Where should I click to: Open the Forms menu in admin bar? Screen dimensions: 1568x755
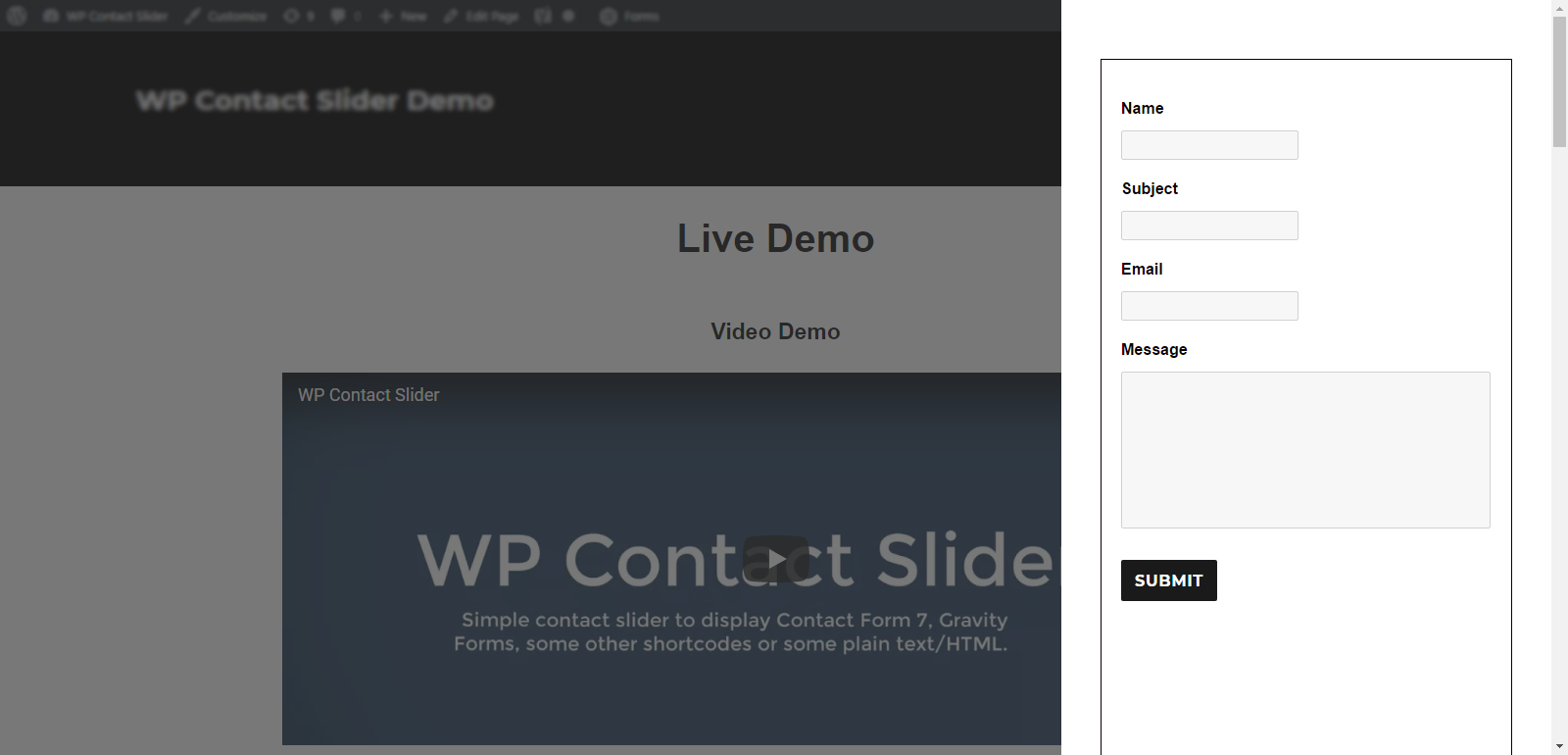tap(629, 16)
